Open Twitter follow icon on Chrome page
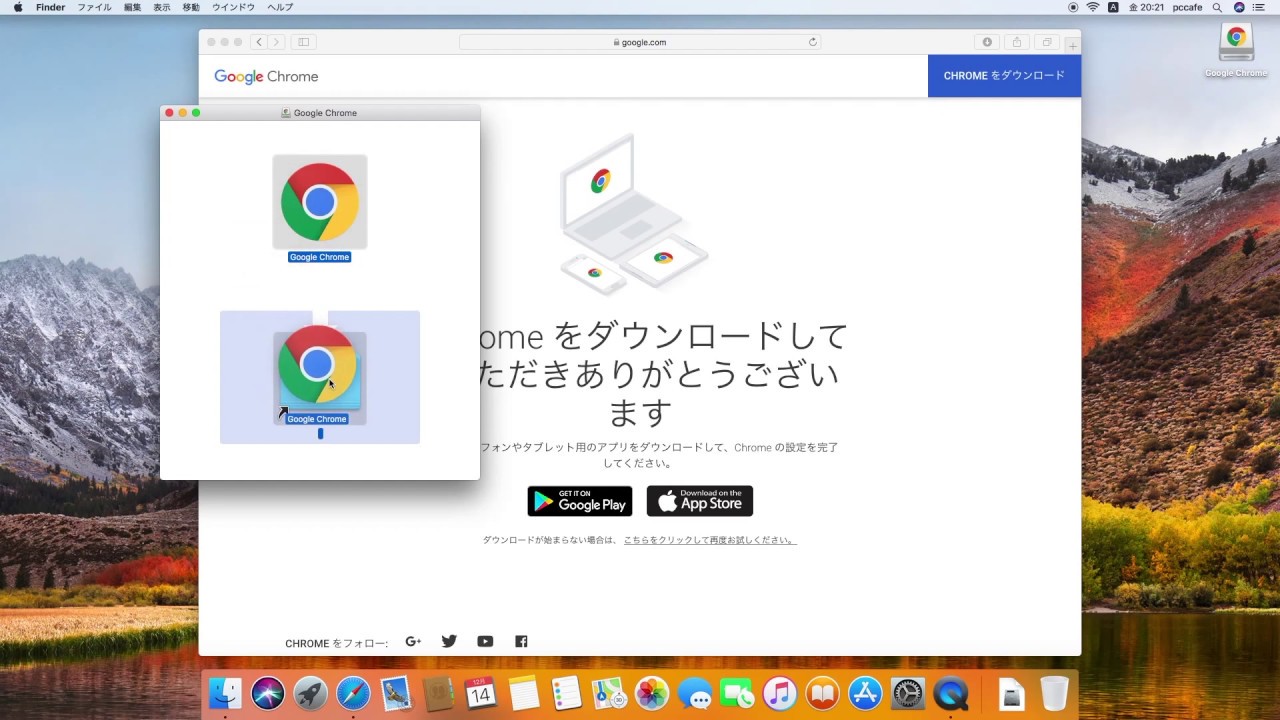 click(449, 642)
